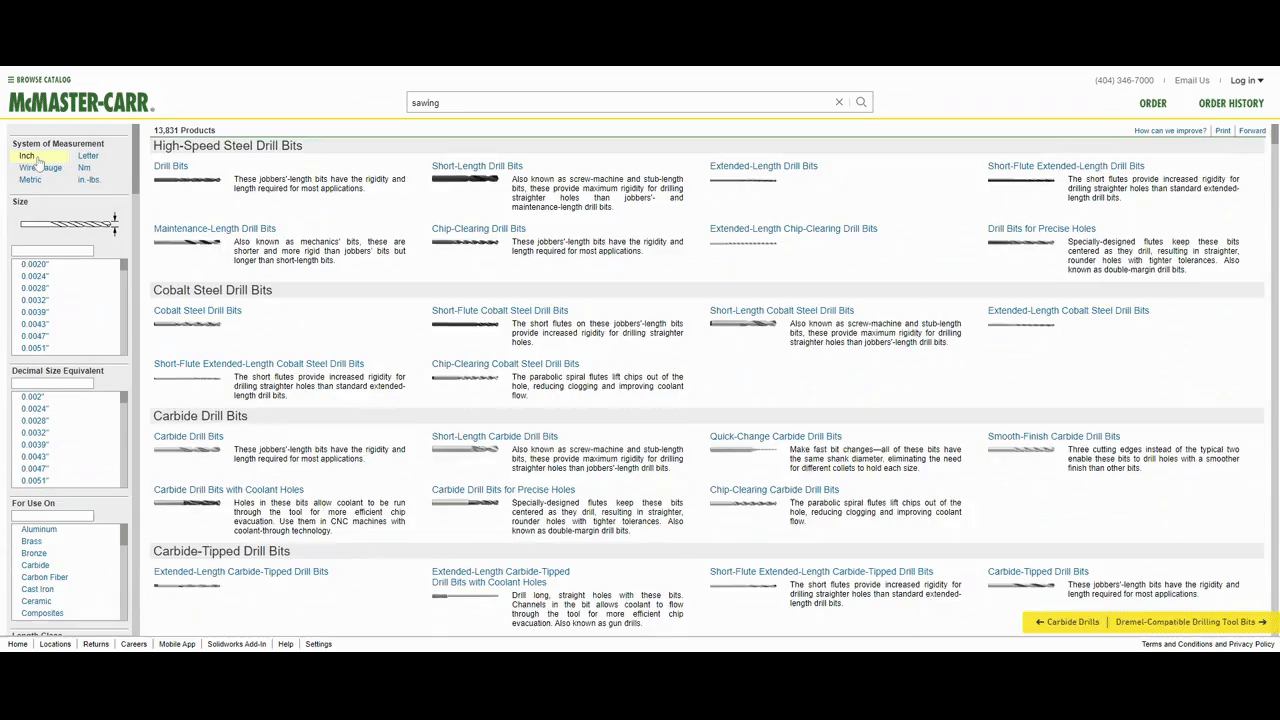
Task: Open the Carbide-Tipped Drill Bits thumbnail image
Action: click(1021, 585)
